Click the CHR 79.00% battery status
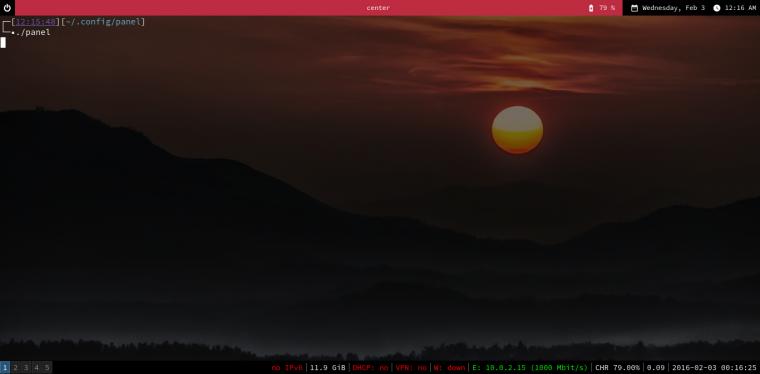Image resolution: width=760 pixels, height=374 pixels. [x=617, y=368]
